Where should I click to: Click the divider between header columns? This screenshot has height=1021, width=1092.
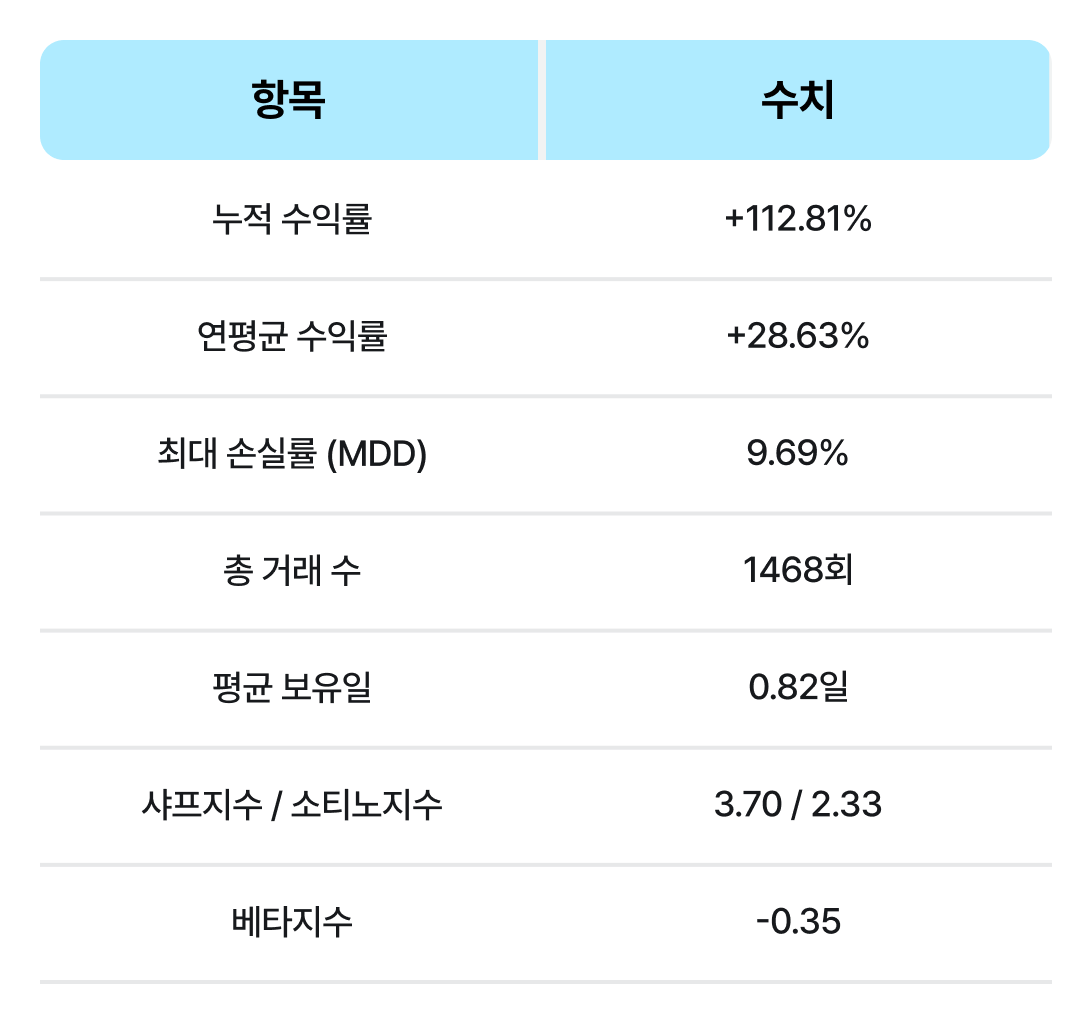pos(542,100)
